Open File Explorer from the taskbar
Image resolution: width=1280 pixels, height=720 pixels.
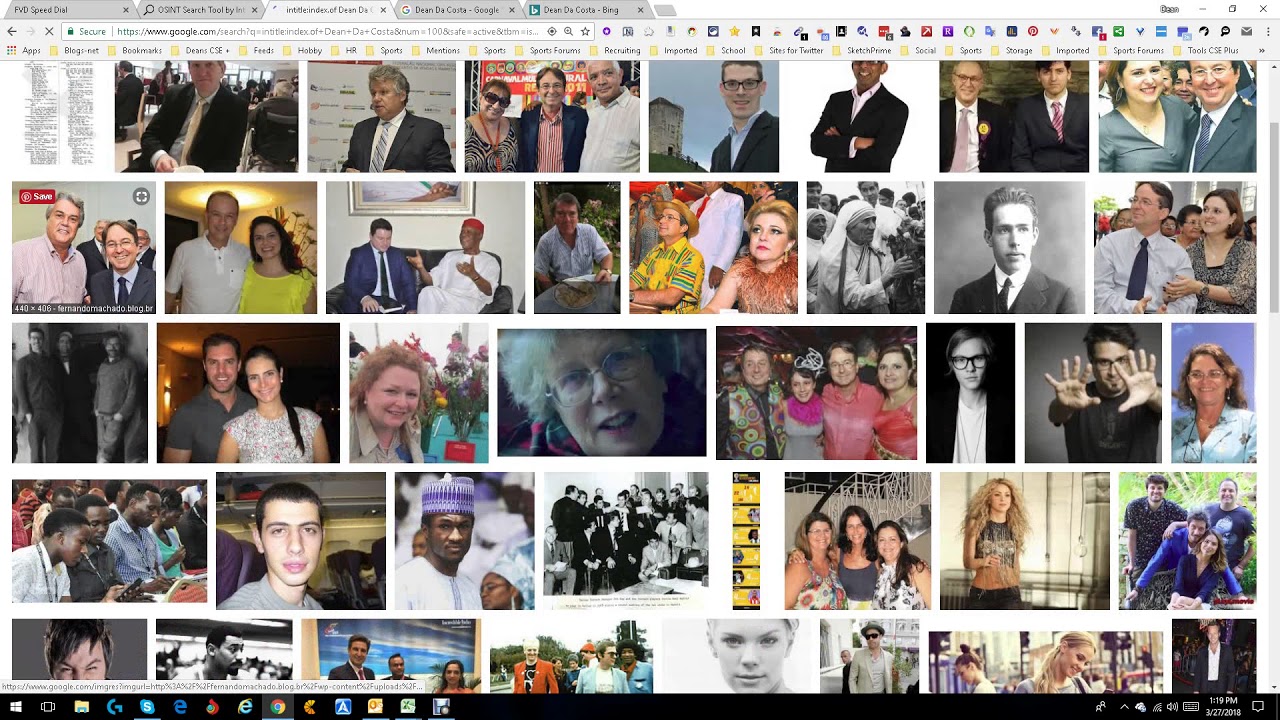click(x=81, y=707)
